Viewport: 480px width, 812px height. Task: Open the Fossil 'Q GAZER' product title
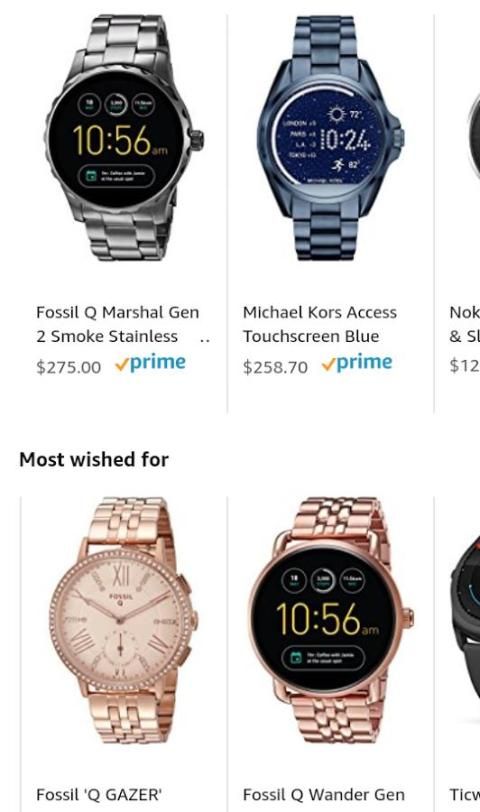(x=99, y=794)
